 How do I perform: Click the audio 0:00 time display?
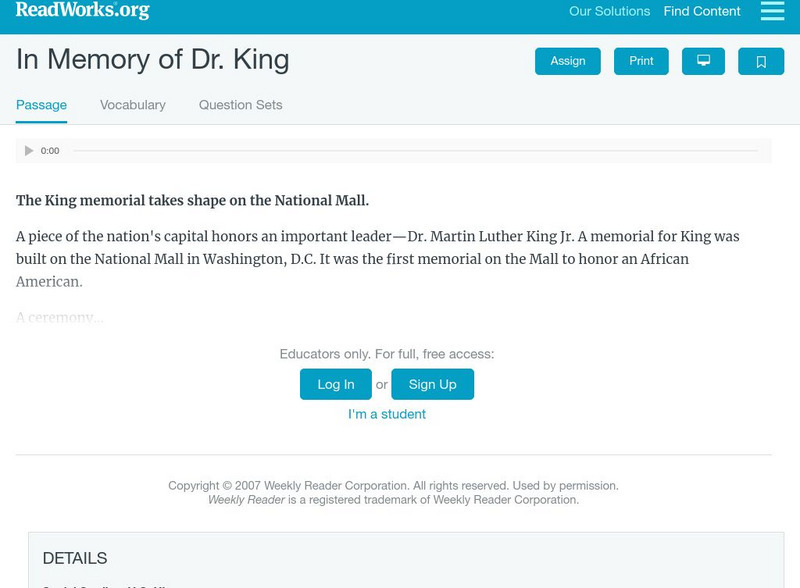pyautogui.click(x=50, y=151)
